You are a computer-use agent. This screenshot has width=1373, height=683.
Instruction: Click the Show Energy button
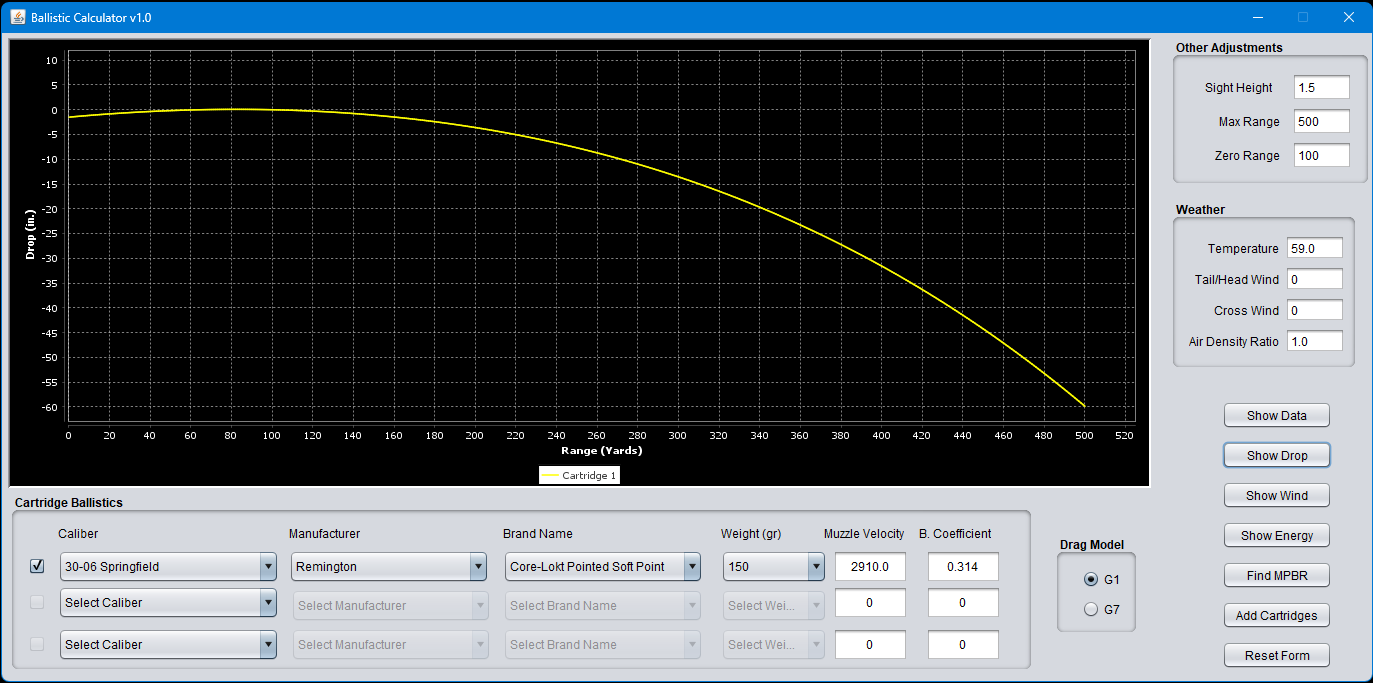[1277, 536]
